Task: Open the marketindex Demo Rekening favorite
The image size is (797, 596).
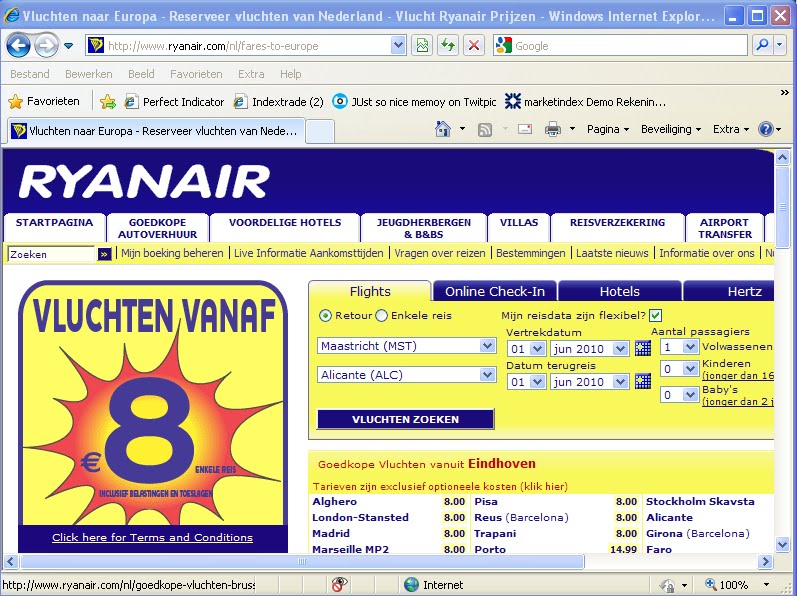Action: tap(585, 102)
